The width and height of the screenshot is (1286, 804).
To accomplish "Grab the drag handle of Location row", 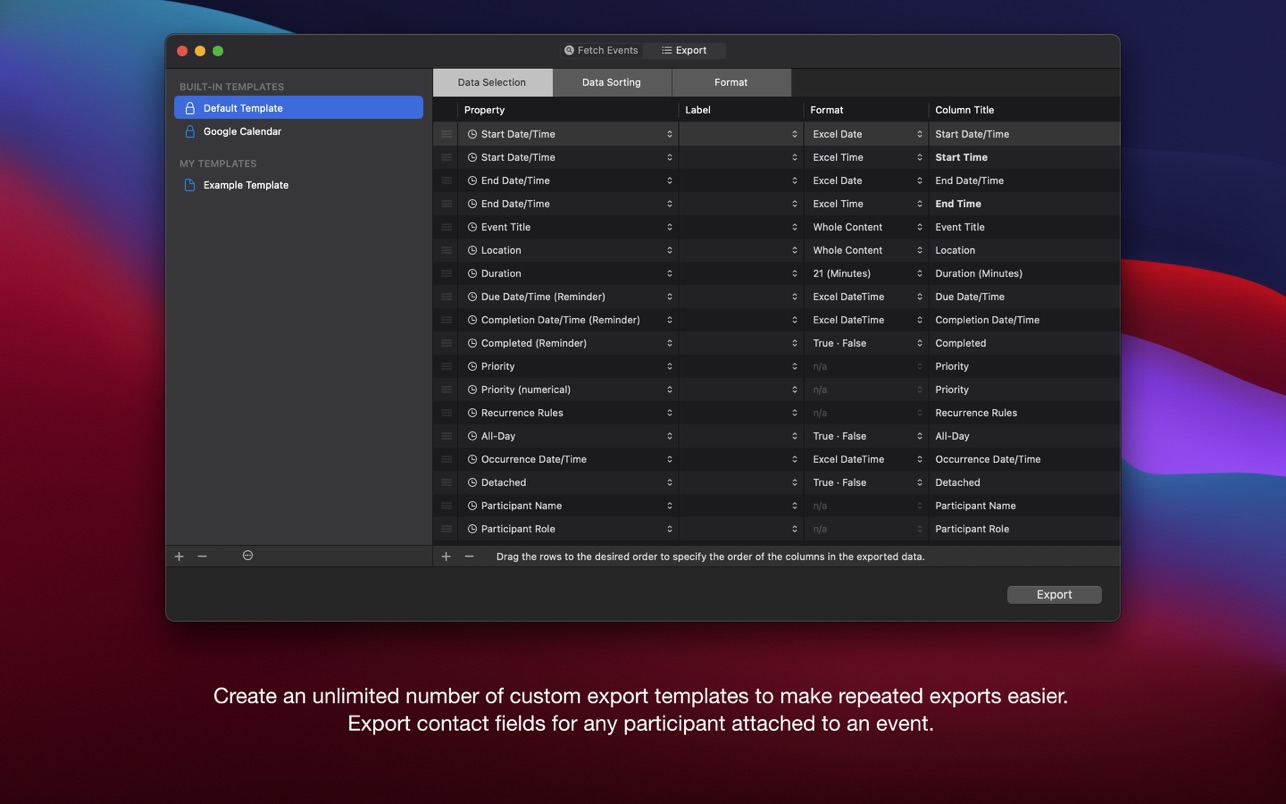I will pyautogui.click(x=446, y=250).
